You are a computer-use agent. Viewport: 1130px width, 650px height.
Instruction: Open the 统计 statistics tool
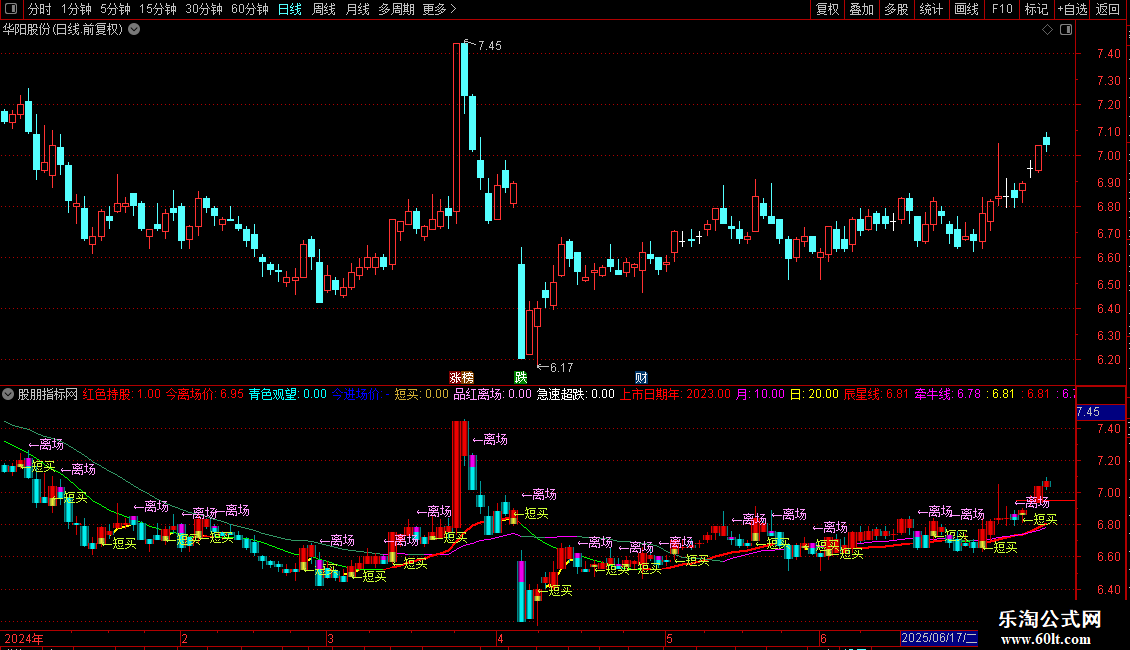point(931,9)
